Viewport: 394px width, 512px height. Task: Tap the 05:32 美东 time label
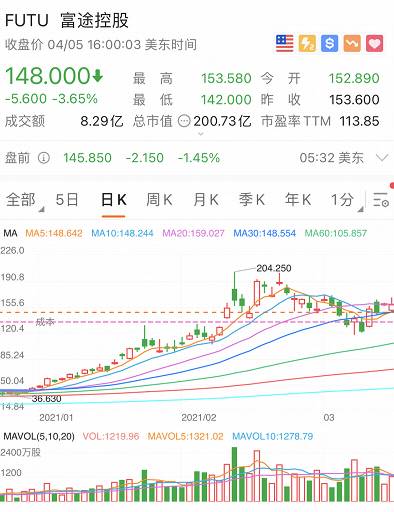(x=331, y=158)
